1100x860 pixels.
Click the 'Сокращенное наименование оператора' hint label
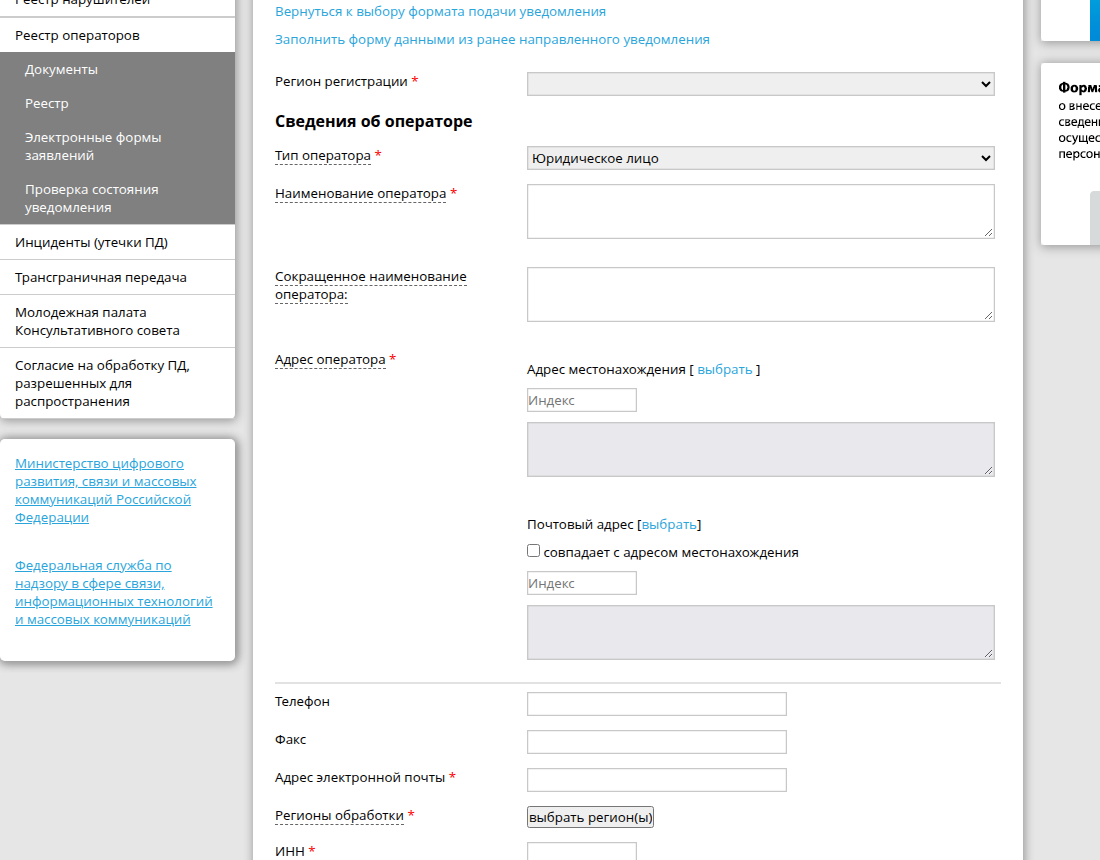click(x=370, y=285)
